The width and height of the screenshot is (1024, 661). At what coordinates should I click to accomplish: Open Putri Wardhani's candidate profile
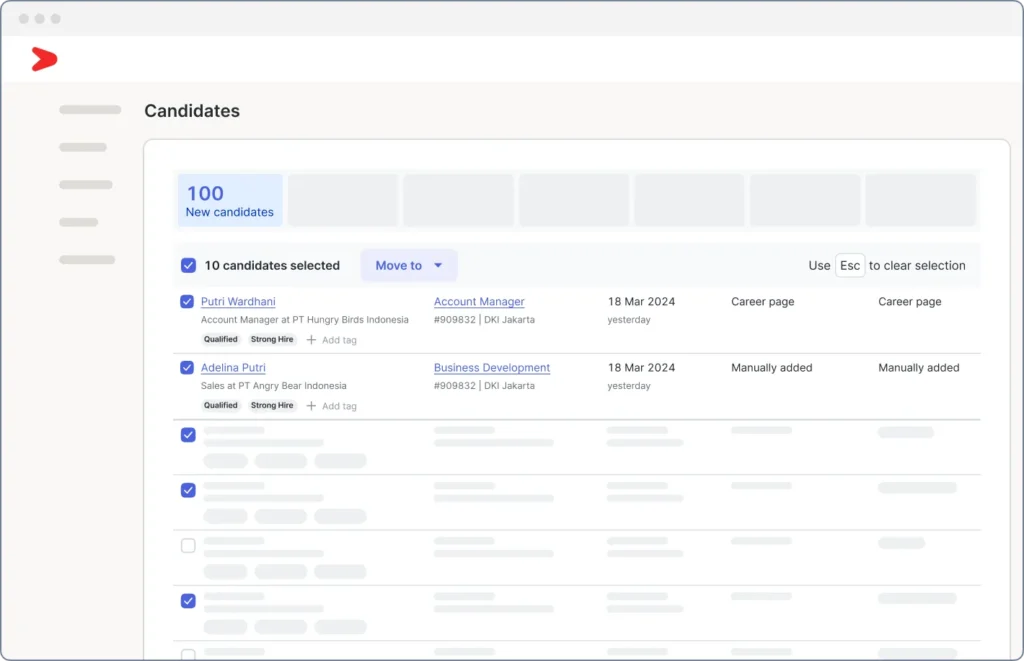[238, 302]
